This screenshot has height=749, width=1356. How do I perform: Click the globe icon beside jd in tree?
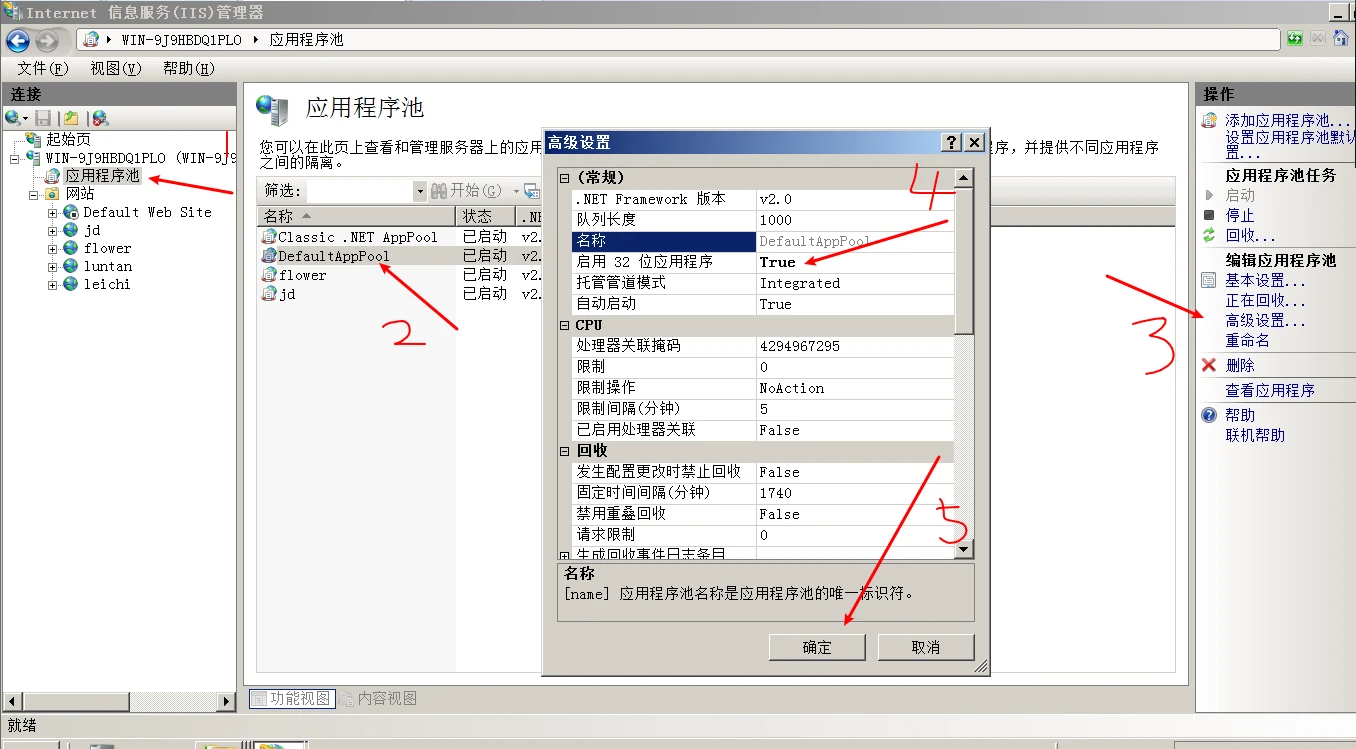coord(70,230)
